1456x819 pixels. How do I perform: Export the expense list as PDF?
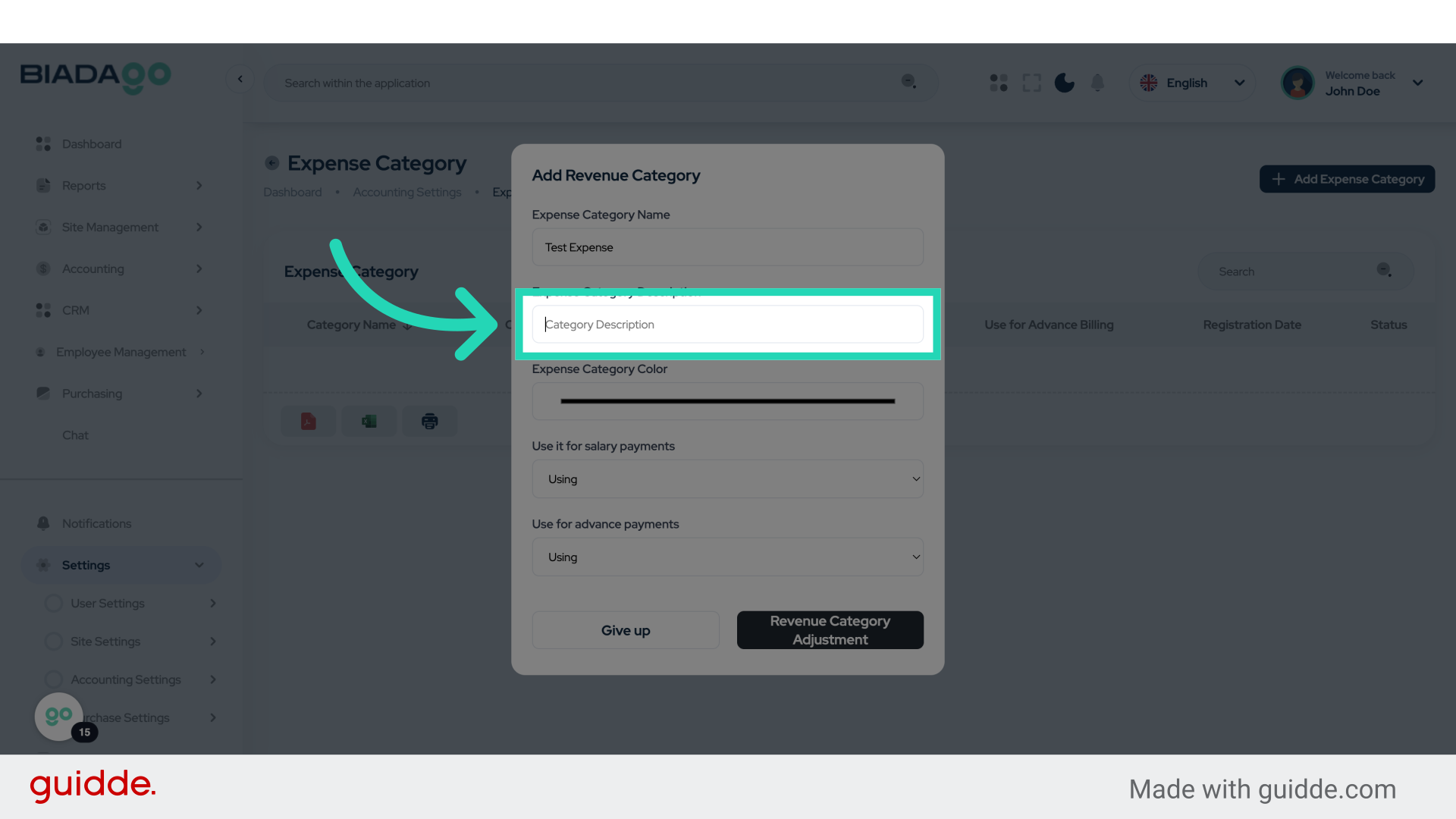(x=308, y=421)
